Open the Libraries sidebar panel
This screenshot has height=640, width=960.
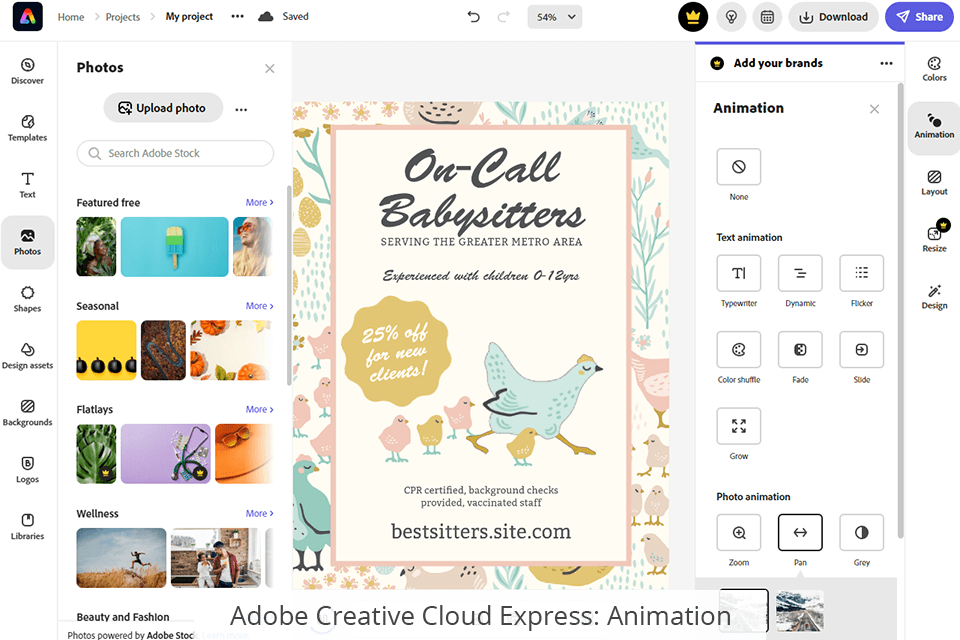pyautogui.click(x=28, y=527)
